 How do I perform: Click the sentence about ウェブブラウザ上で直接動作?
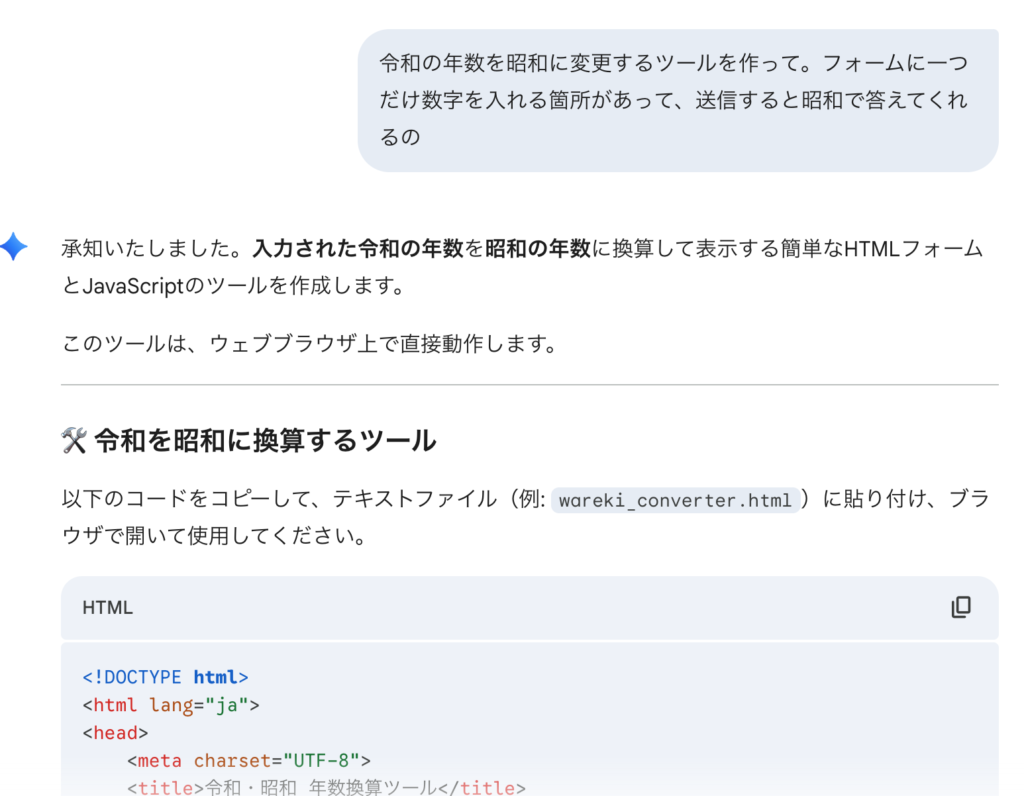pyautogui.click(x=308, y=344)
